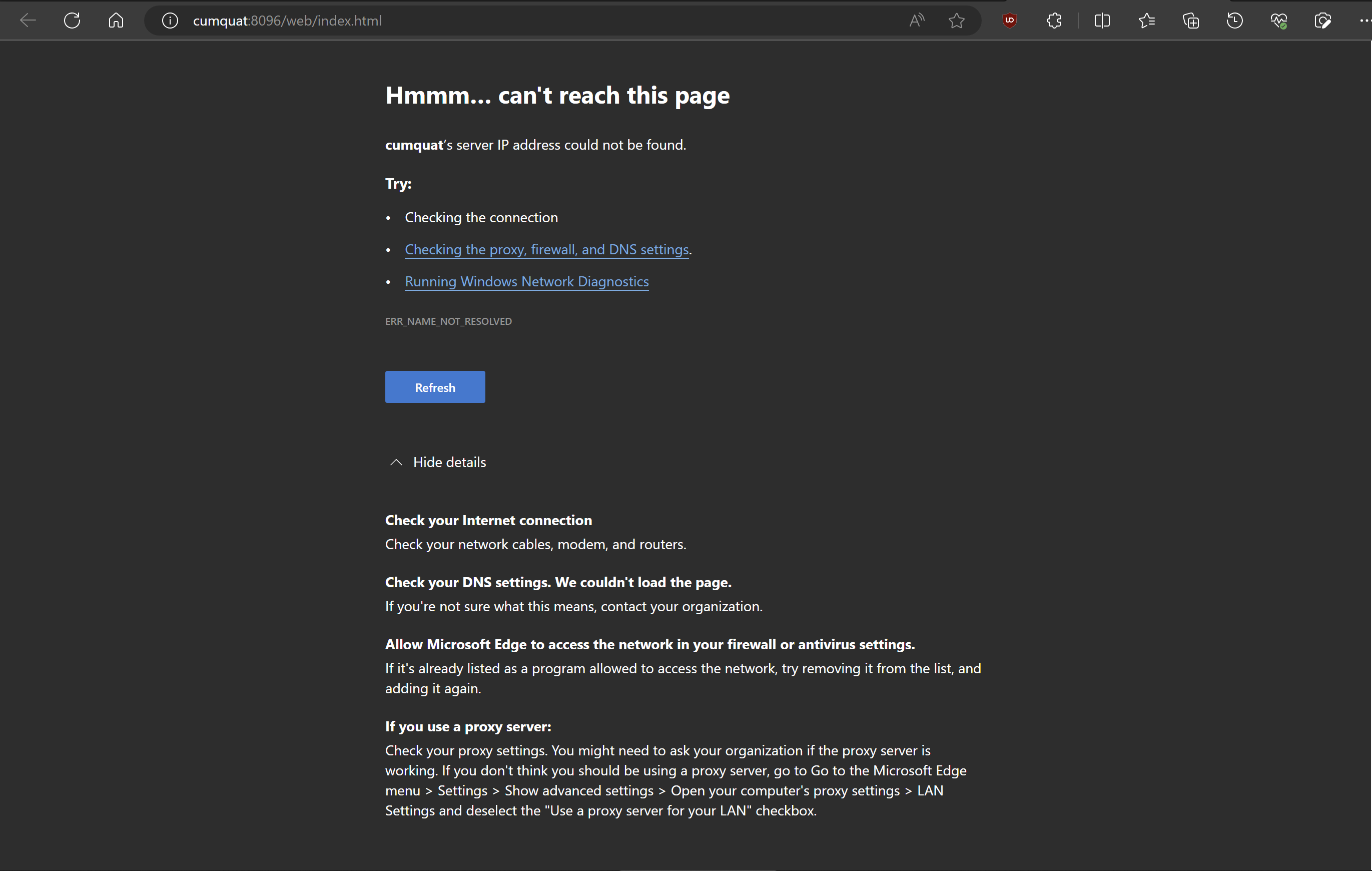The width and height of the screenshot is (1372, 871).
Task: Collapse the Hide details section
Action: tap(438, 463)
